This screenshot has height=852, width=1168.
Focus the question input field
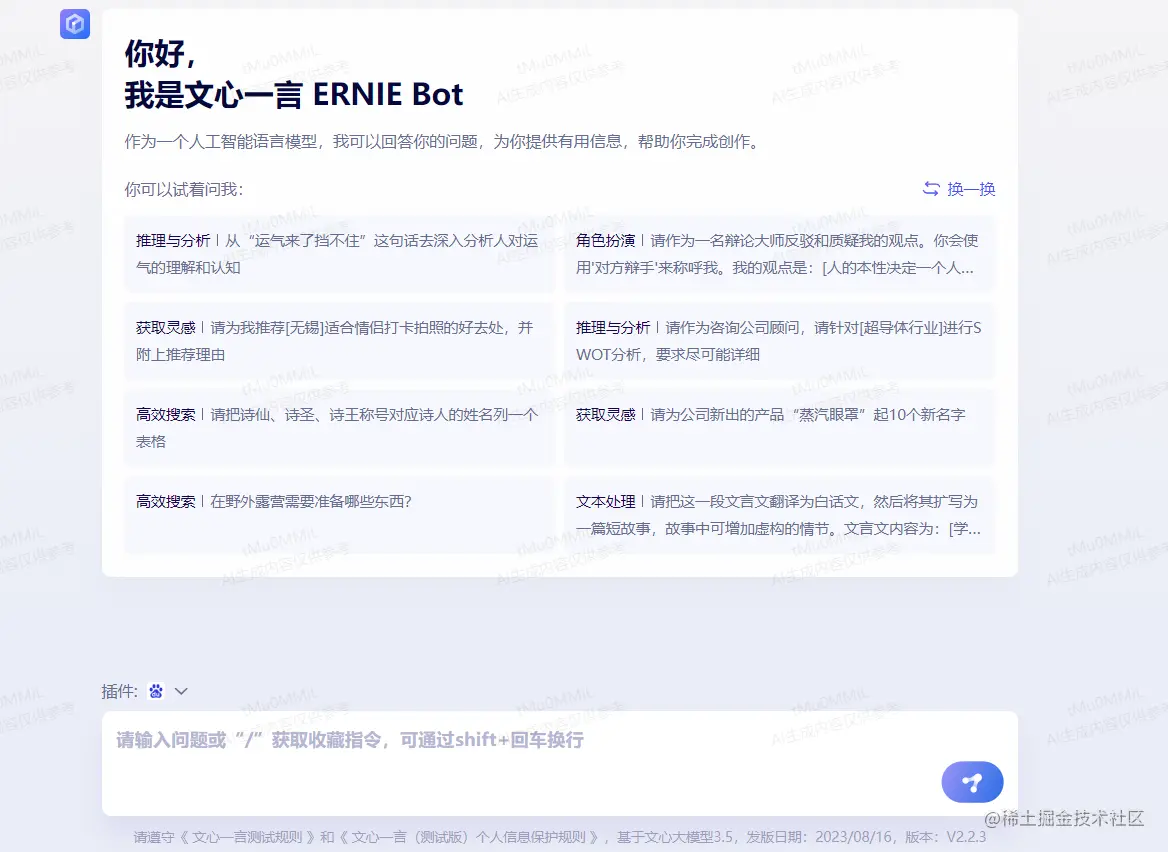(559, 763)
